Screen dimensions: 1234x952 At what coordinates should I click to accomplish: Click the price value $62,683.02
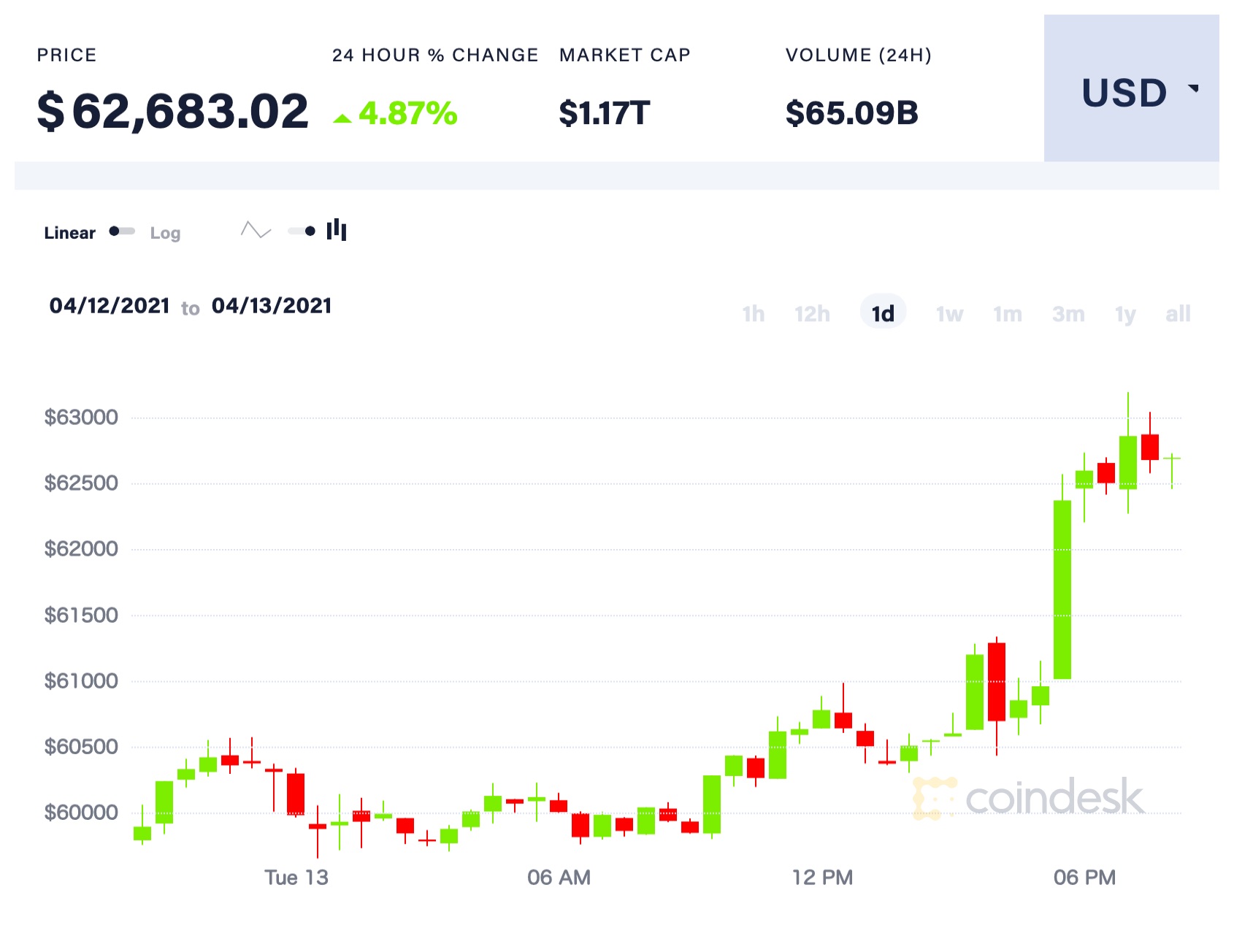[173, 112]
